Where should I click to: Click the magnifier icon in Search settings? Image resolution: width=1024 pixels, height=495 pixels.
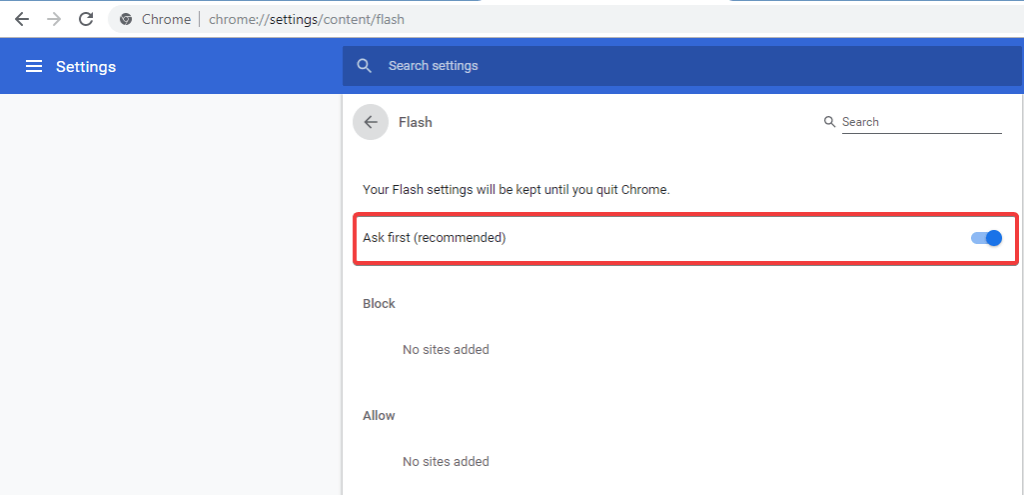pyautogui.click(x=365, y=66)
